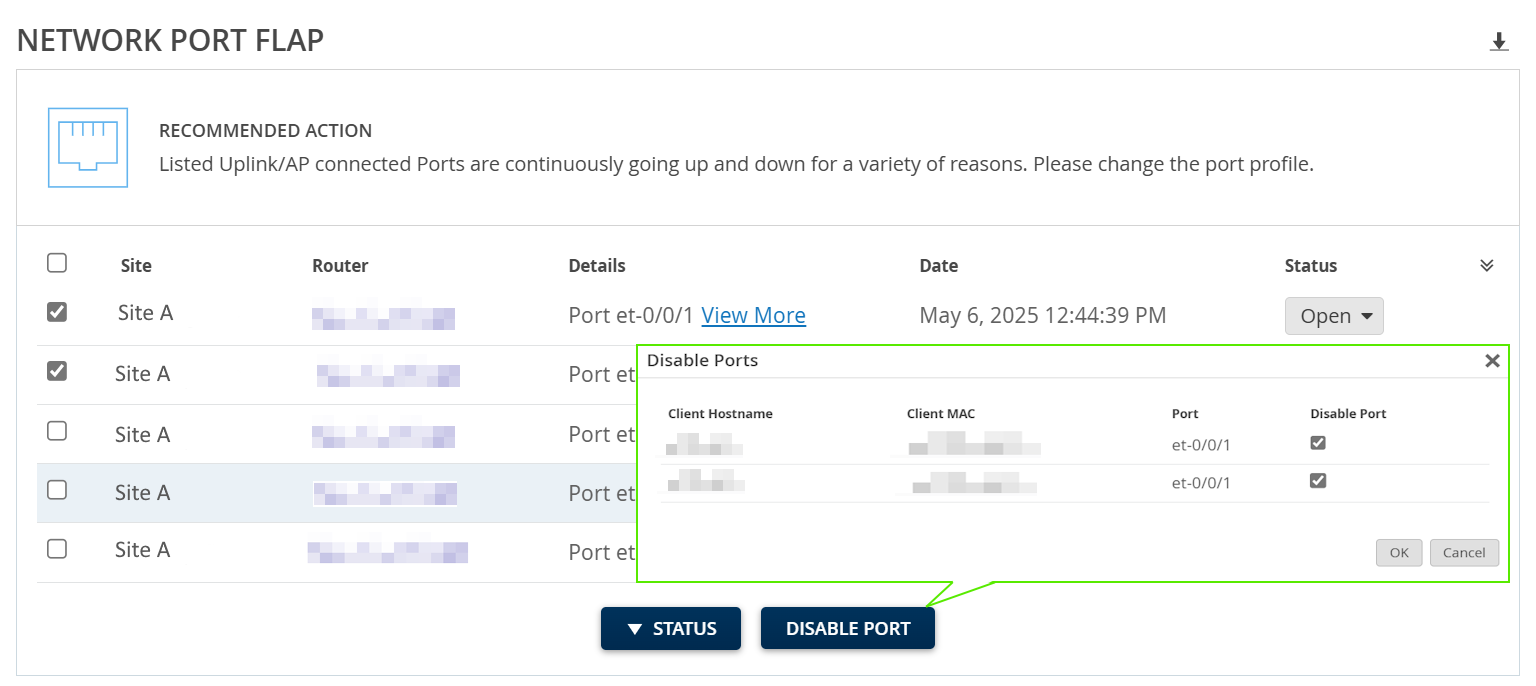This screenshot has width=1536, height=686.
Task: Toggle the select-all header checkbox
Action: pos(58,263)
